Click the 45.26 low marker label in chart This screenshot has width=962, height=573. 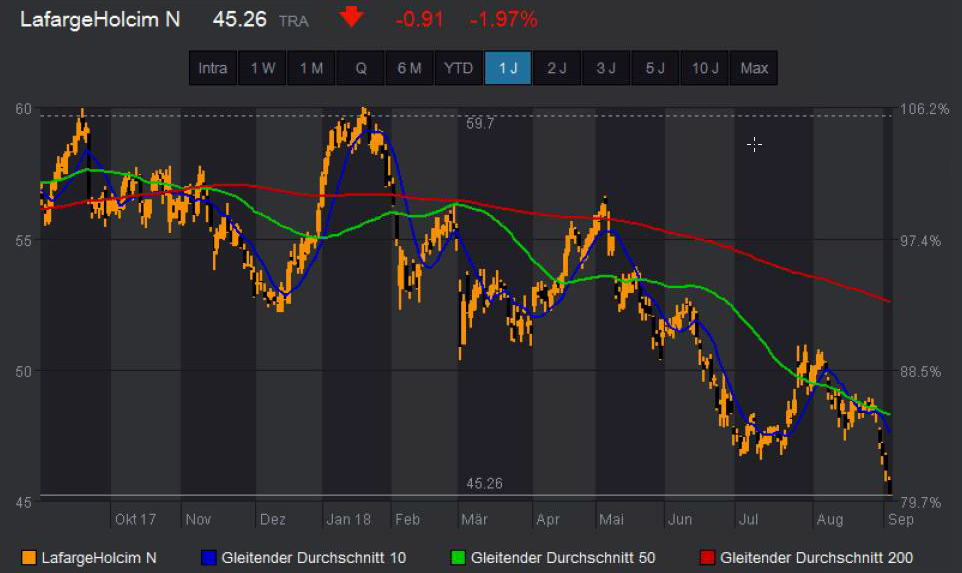tap(484, 483)
